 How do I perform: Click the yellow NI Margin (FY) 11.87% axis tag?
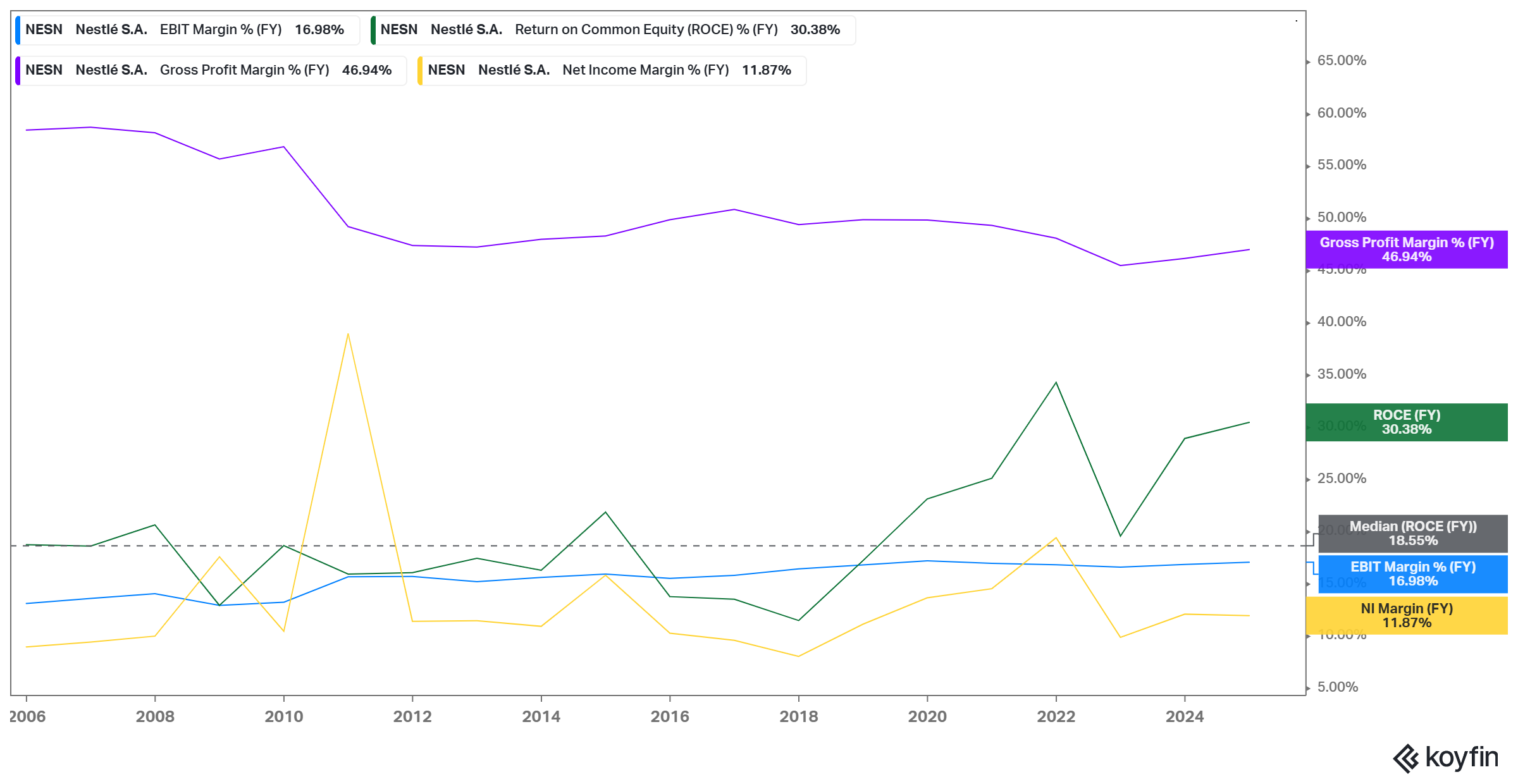(x=1407, y=616)
